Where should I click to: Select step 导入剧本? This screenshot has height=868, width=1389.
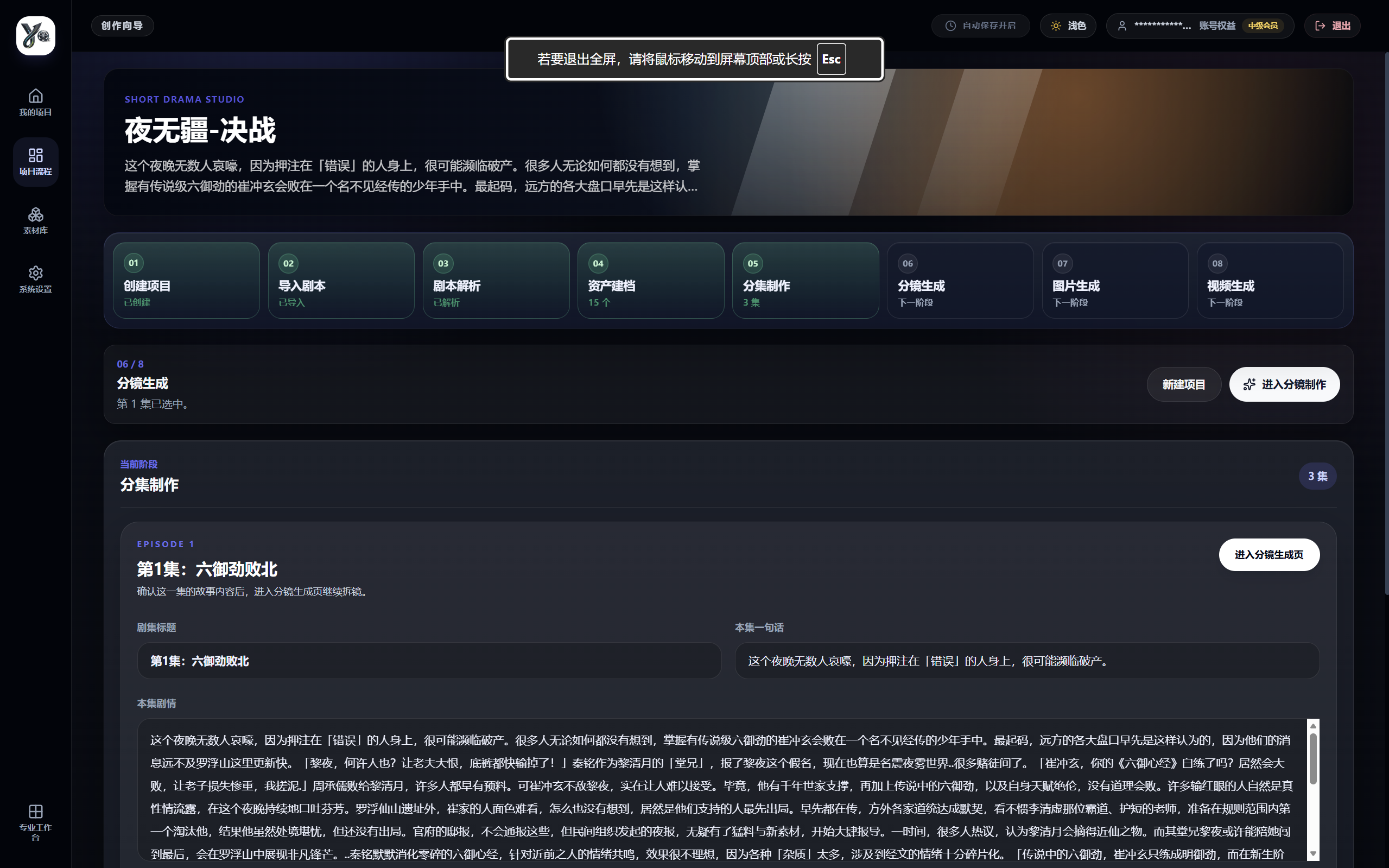(341, 280)
